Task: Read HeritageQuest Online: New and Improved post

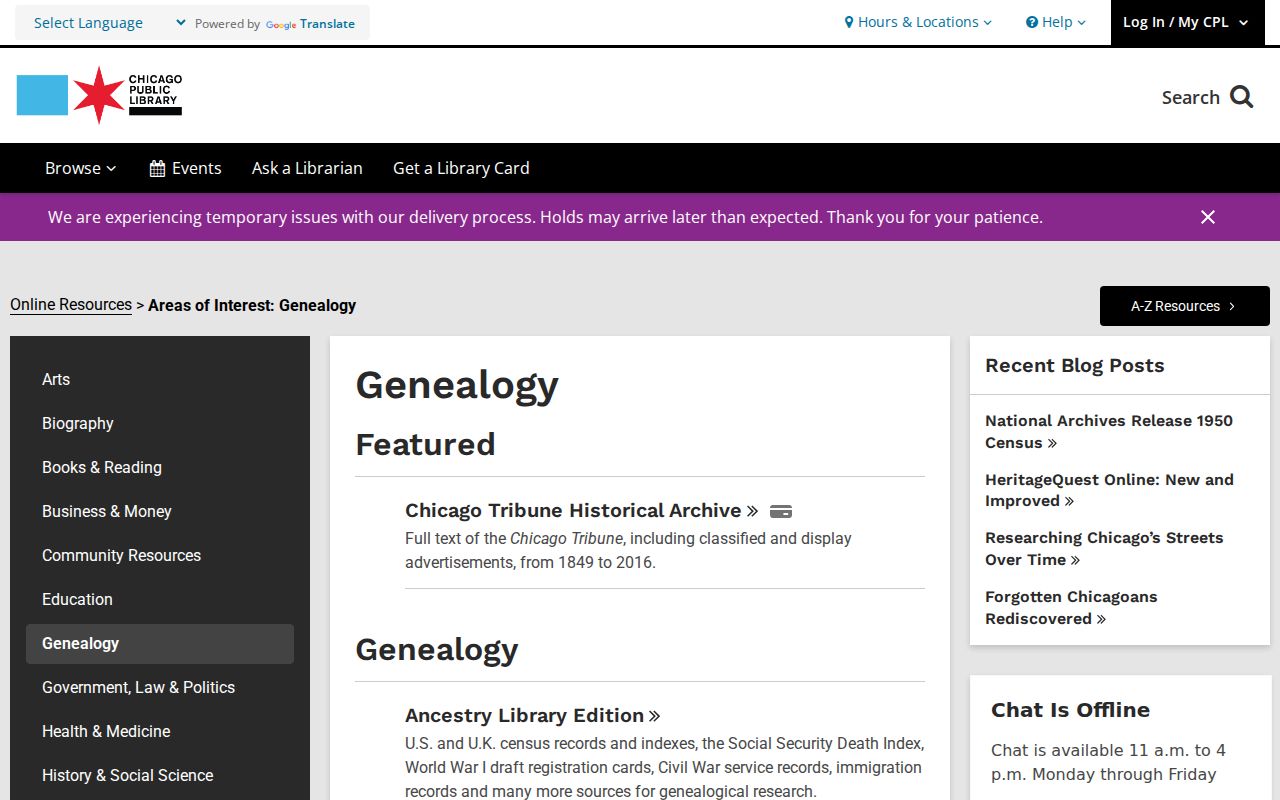Action: coord(1109,490)
